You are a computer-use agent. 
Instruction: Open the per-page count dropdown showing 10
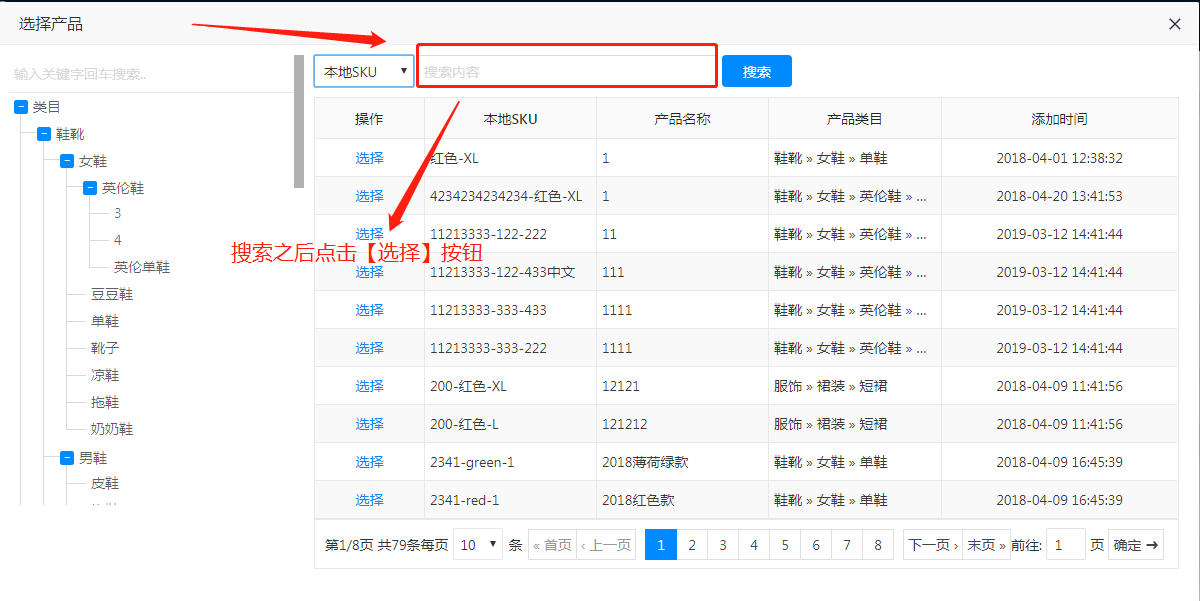[x=478, y=545]
